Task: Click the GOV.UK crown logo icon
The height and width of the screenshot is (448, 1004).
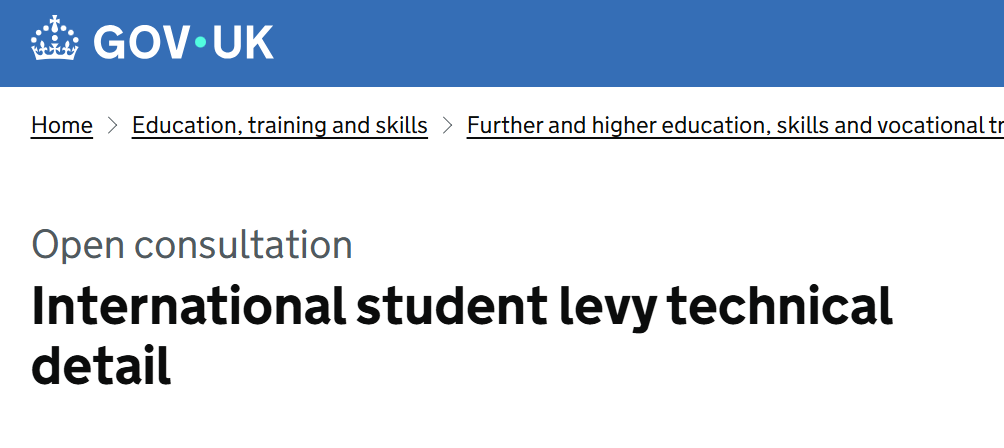Action: point(56,42)
